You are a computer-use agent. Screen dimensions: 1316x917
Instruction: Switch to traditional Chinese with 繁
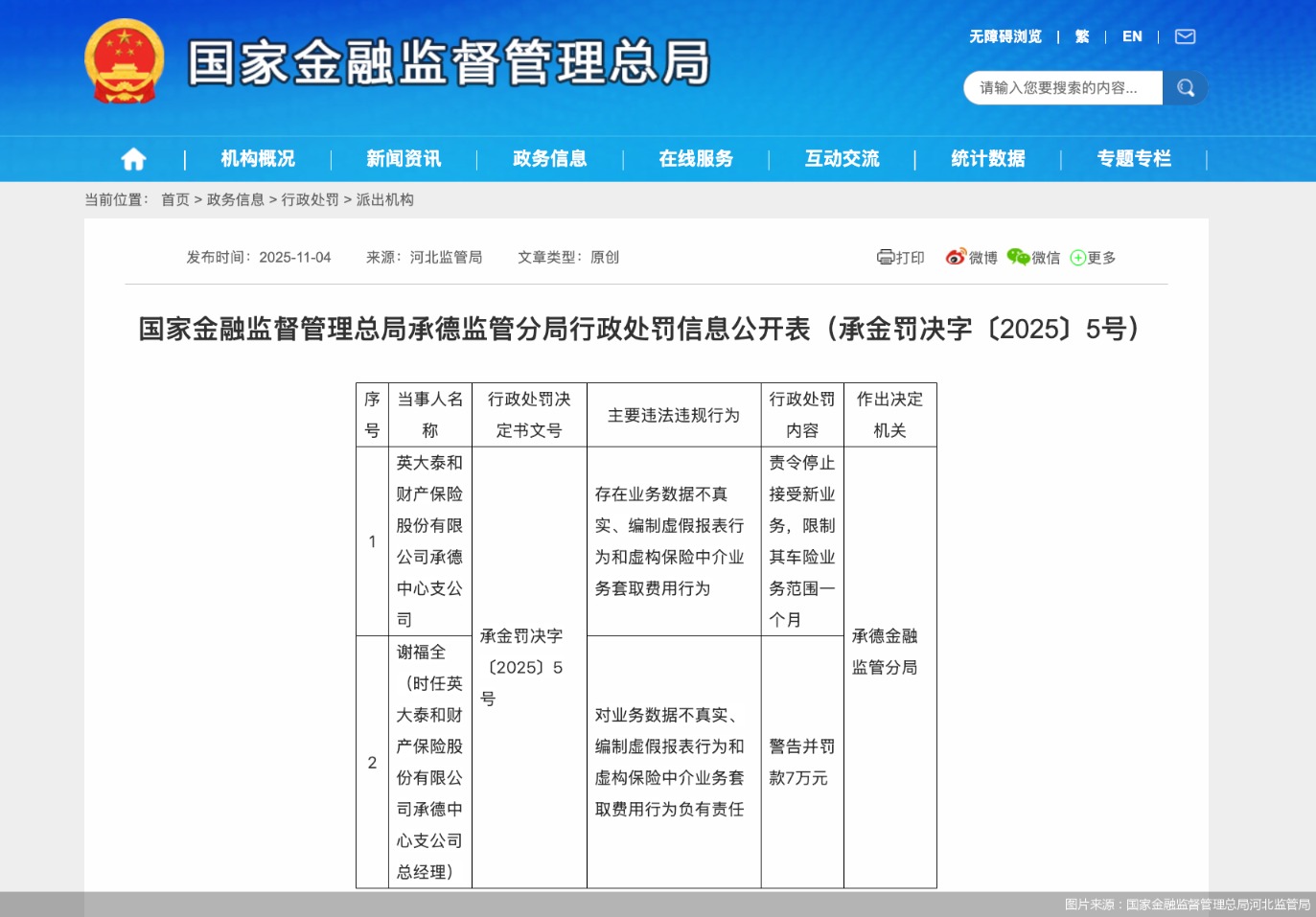tap(1084, 36)
